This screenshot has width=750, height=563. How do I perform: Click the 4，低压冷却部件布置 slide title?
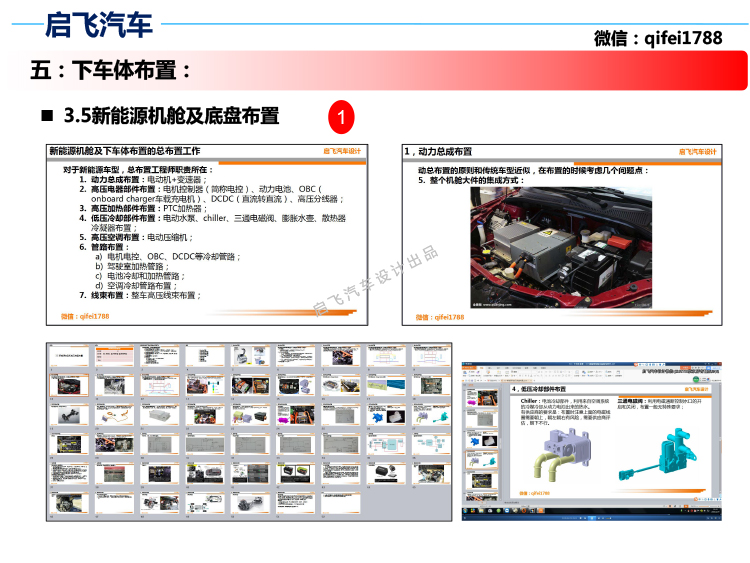[540, 389]
